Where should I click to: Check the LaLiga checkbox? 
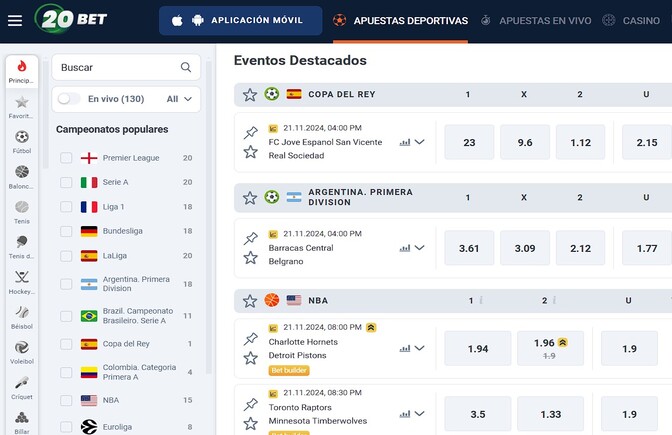click(66, 256)
